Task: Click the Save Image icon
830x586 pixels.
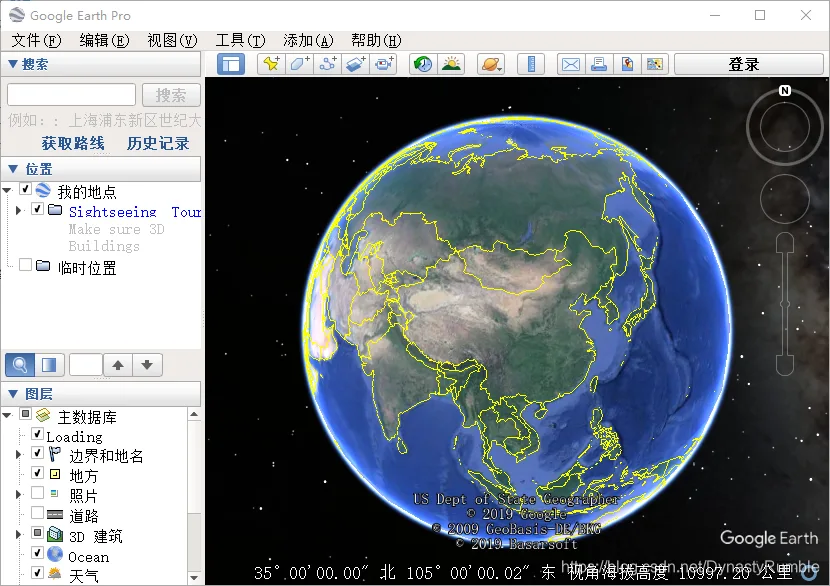Action: point(627,65)
